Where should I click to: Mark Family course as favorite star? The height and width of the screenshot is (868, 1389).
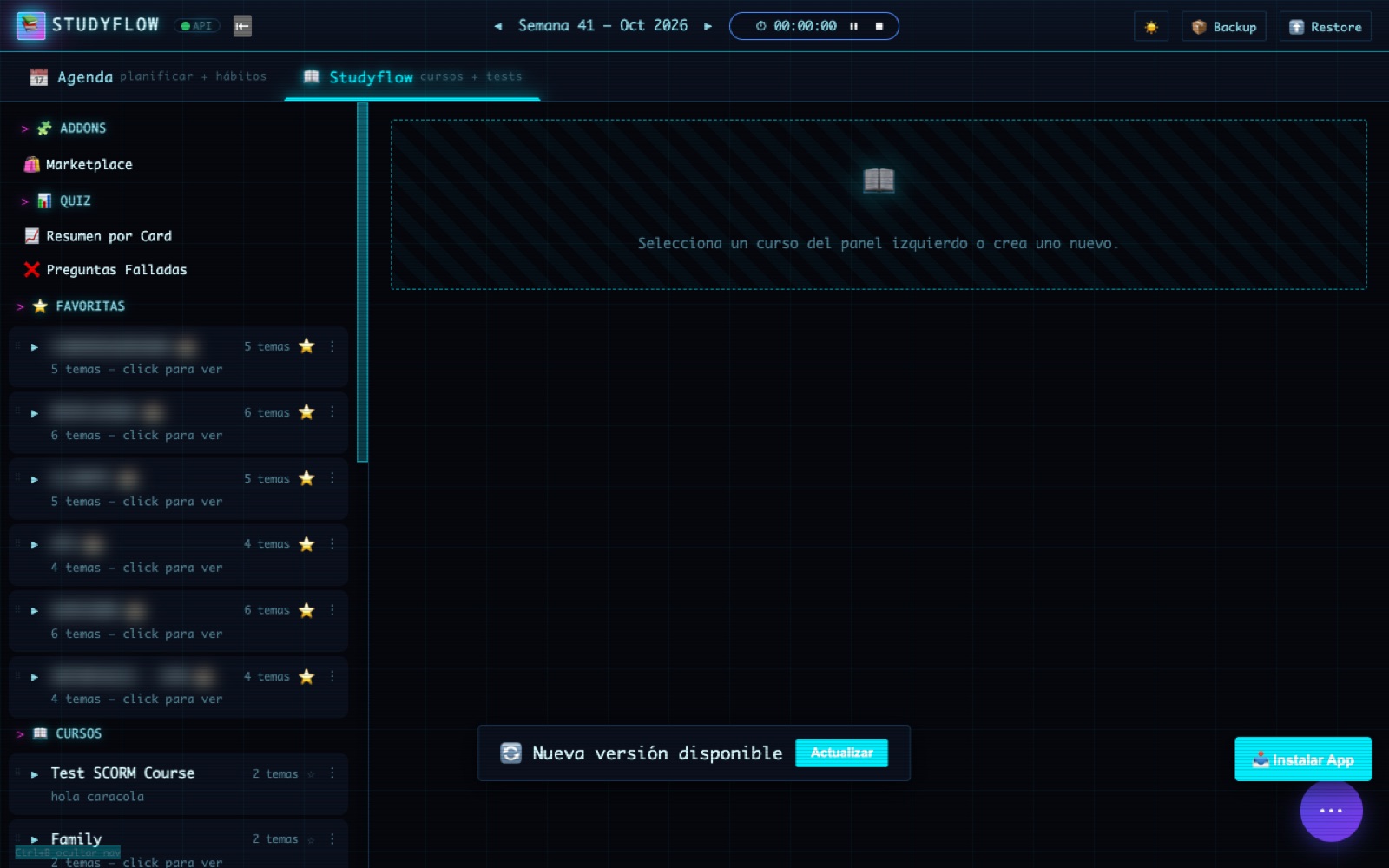pyautogui.click(x=311, y=839)
